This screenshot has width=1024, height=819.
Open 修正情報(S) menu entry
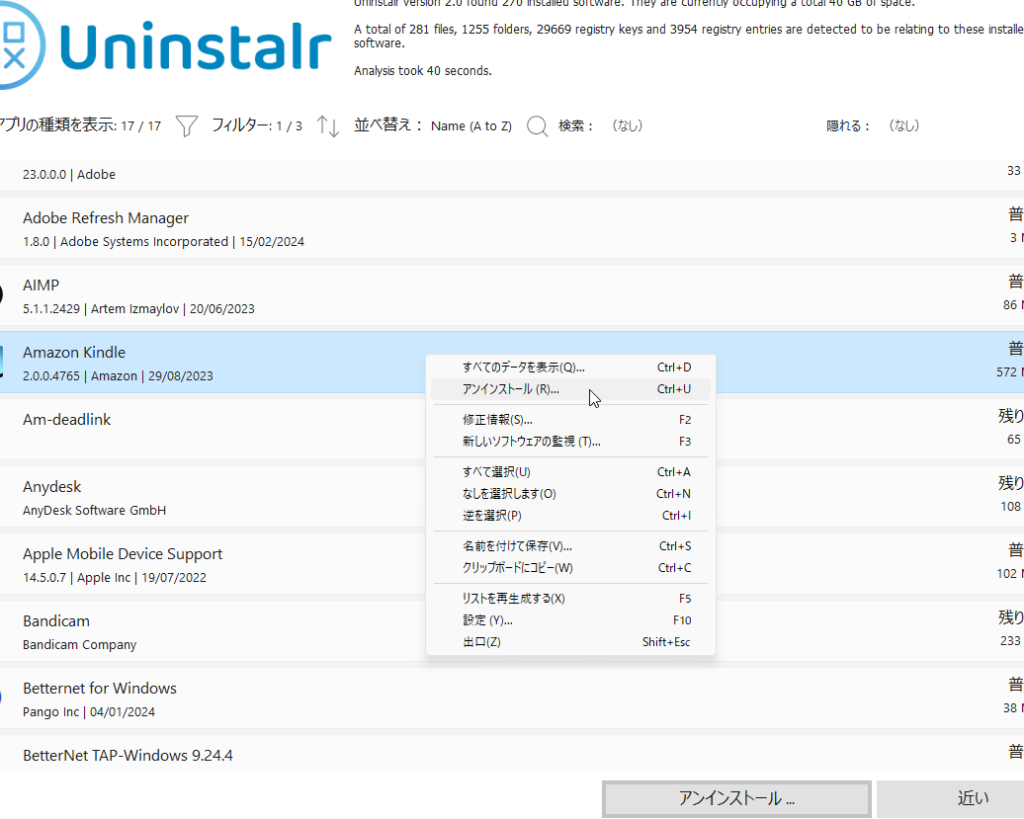click(570, 420)
